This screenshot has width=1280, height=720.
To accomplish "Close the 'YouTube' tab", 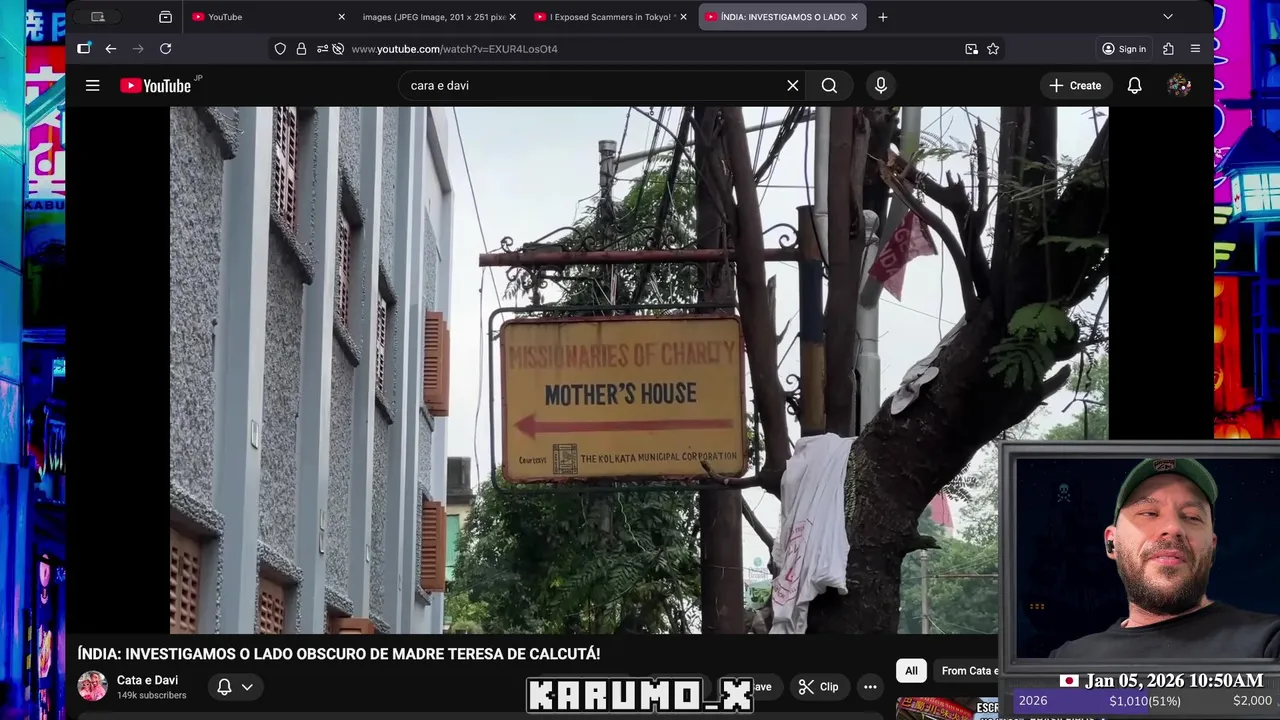I will [x=341, y=17].
